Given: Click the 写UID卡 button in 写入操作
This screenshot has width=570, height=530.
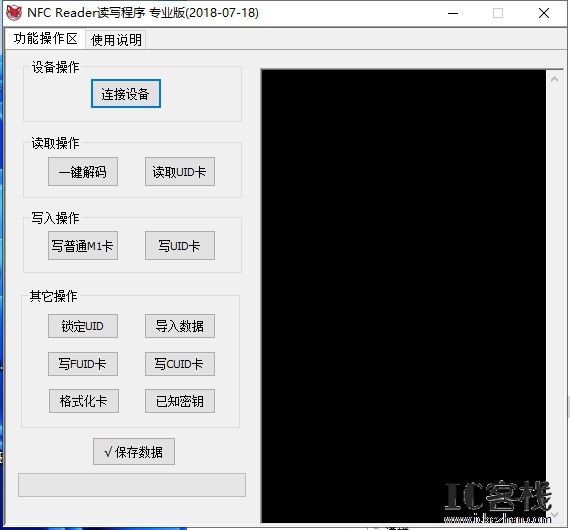Looking at the screenshot, I should 180,246.
